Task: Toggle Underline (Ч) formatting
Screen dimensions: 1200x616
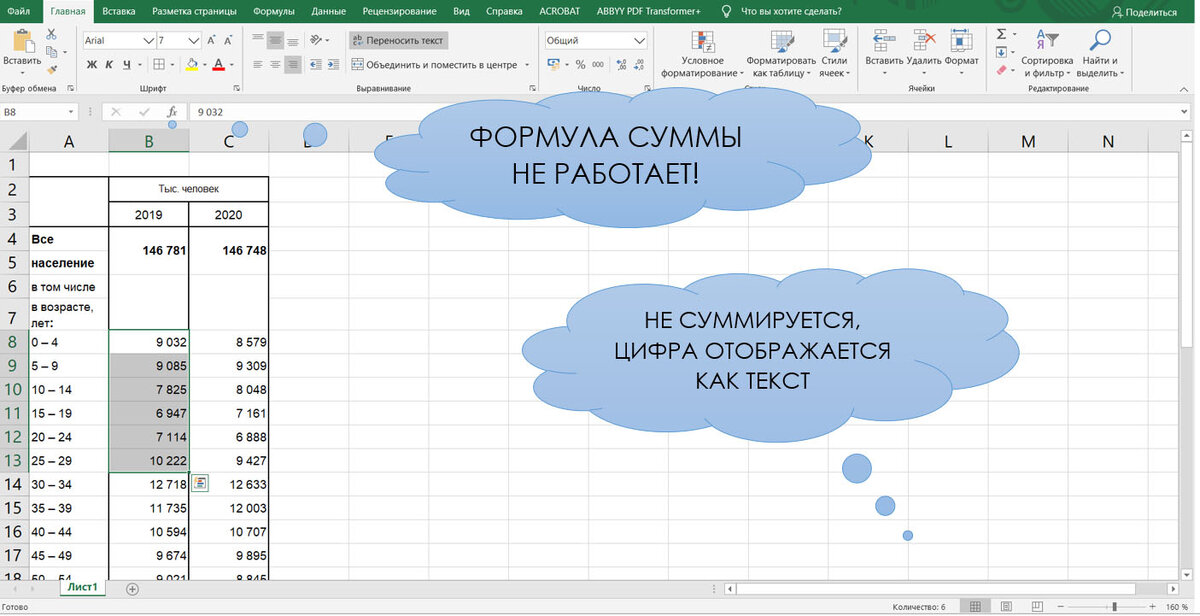Action: [127, 64]
